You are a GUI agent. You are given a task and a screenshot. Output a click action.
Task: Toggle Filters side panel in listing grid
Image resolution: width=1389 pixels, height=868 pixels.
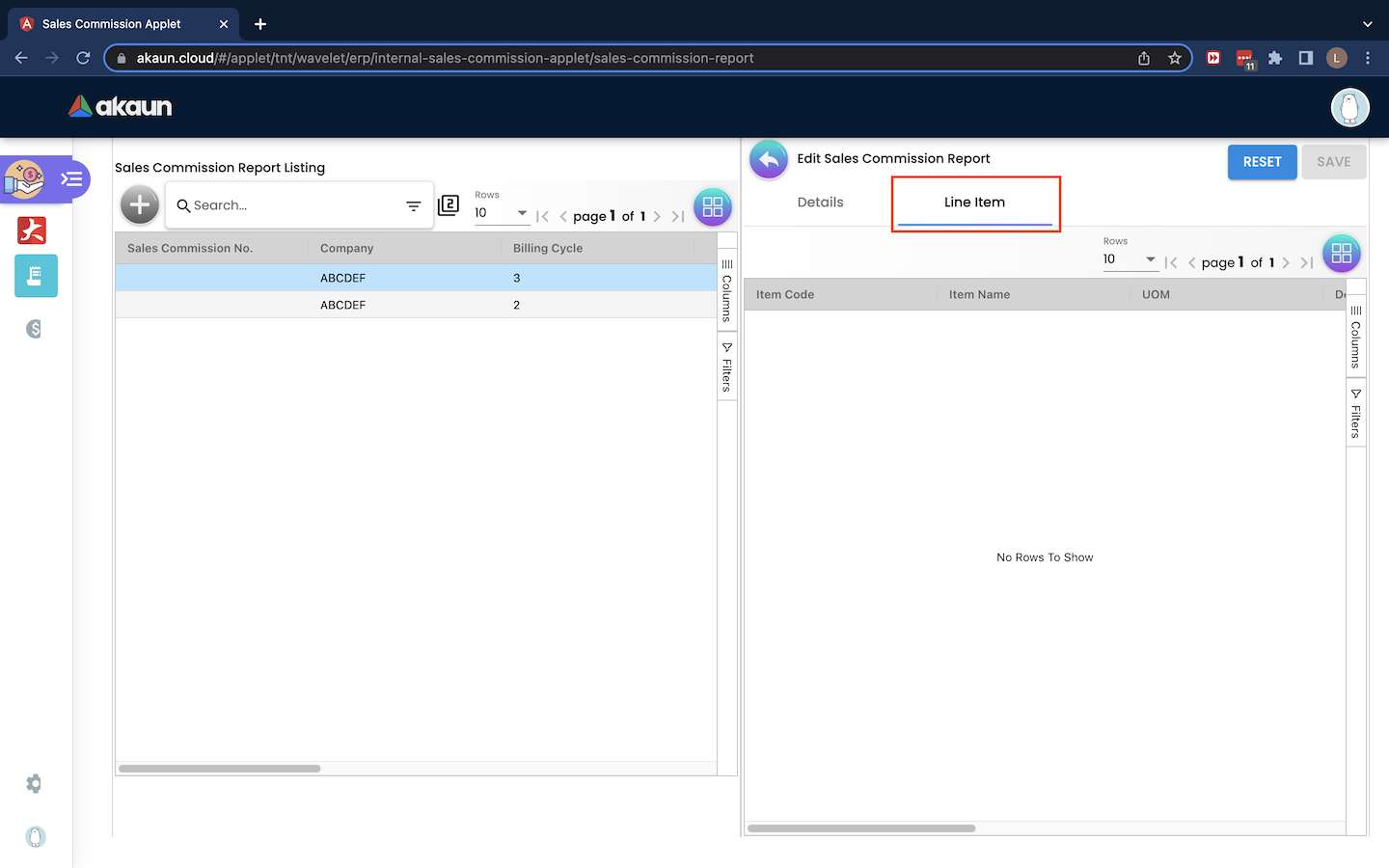[x=727, y=367]
